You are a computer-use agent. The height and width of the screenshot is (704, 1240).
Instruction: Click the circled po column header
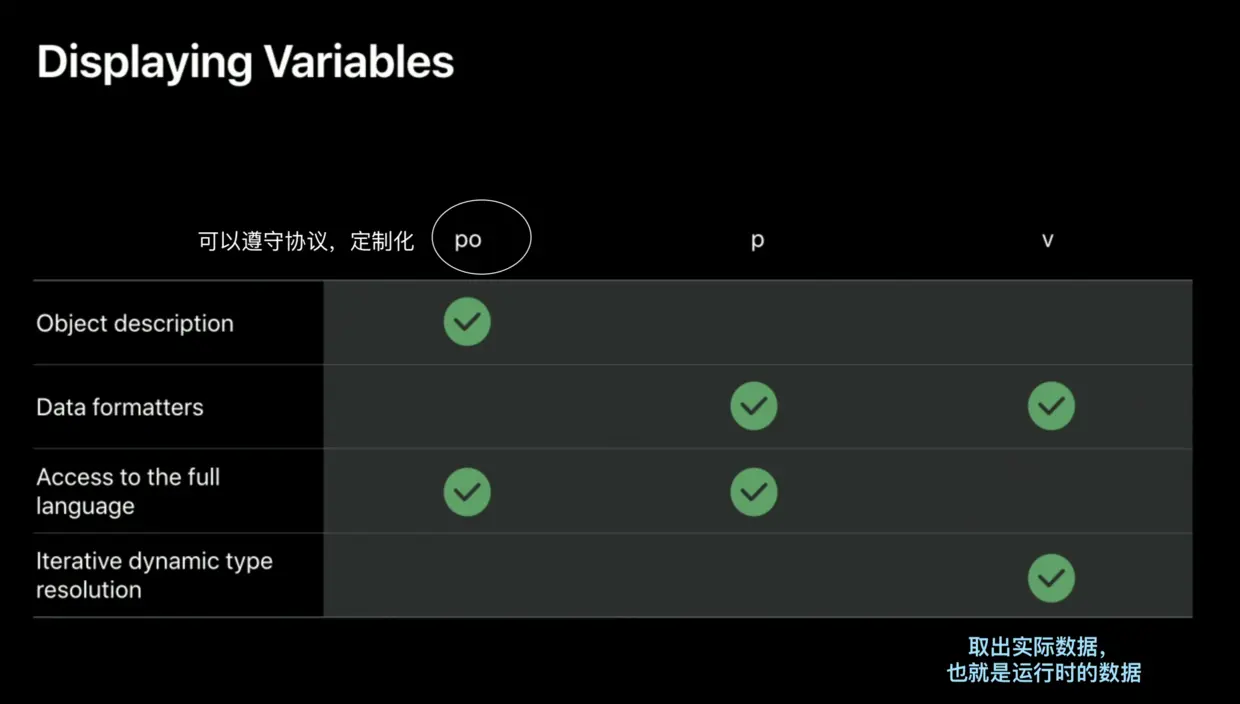(x=468, y=239)
